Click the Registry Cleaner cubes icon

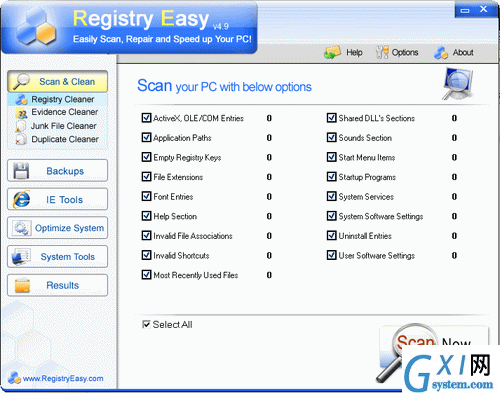[22, 99]
